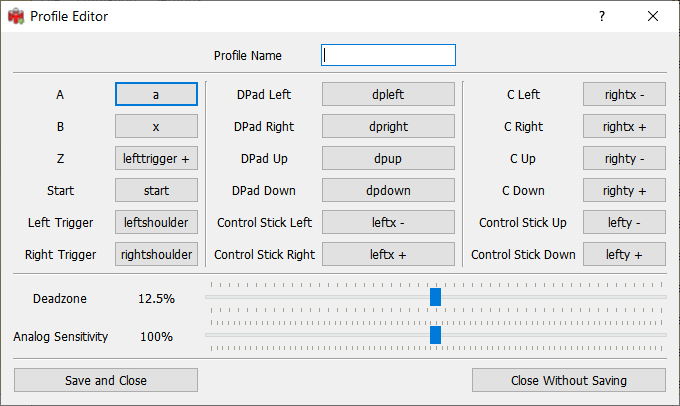
Task: Click the Profile Name text field
Action: 388,55
